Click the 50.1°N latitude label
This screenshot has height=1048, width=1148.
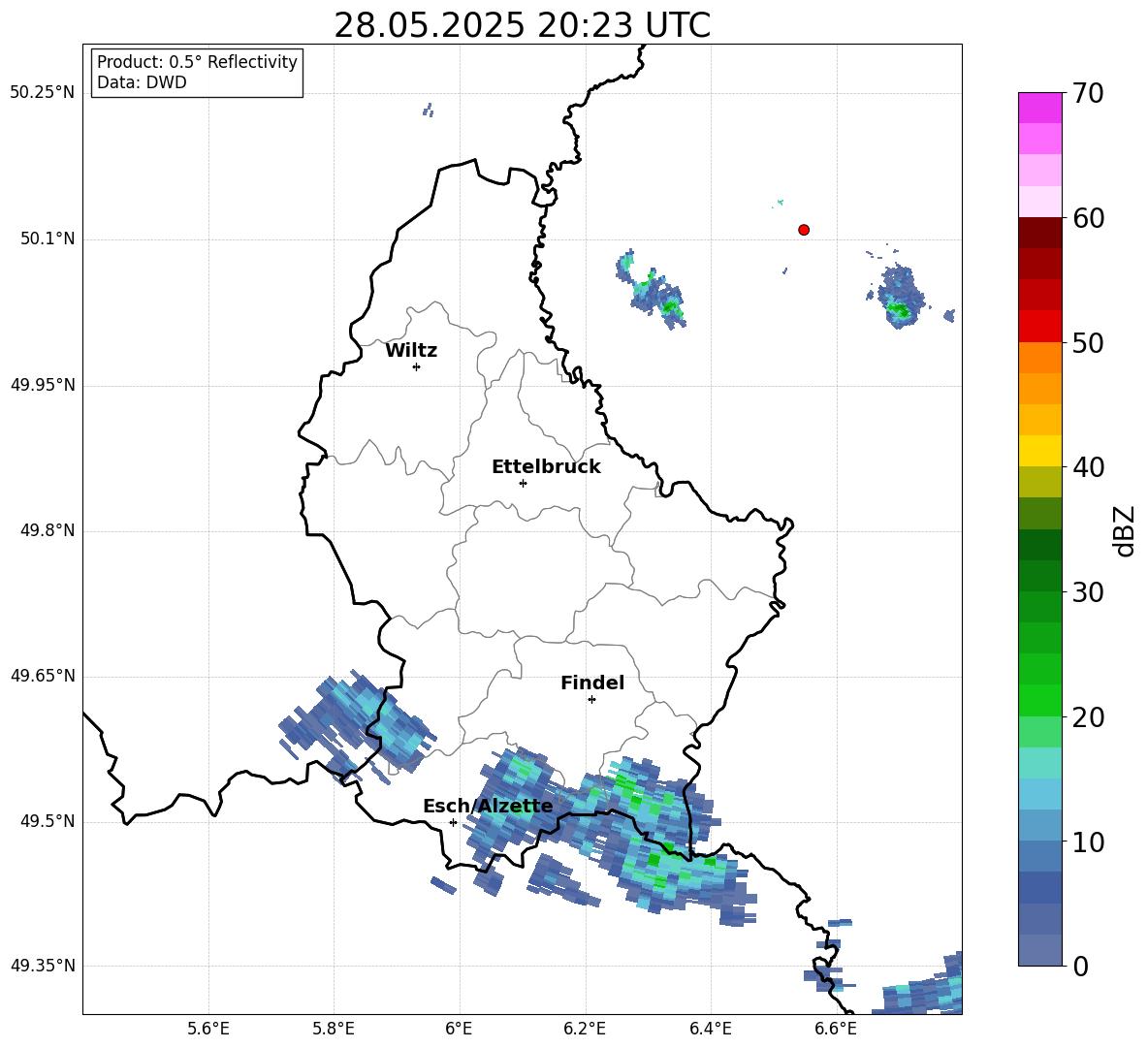click(x=48, y=238)
